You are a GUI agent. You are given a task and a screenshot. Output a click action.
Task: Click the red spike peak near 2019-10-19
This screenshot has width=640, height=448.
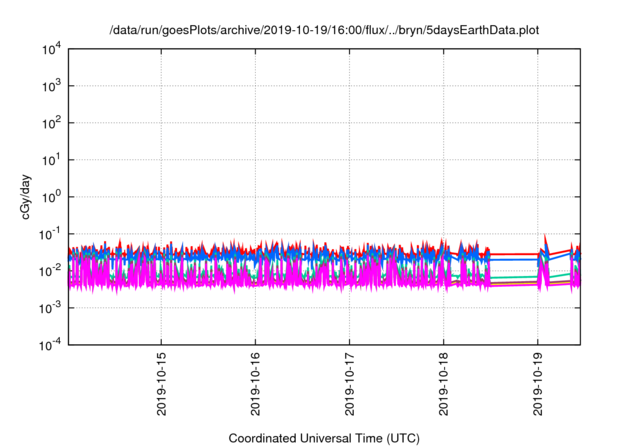(545, 236)
